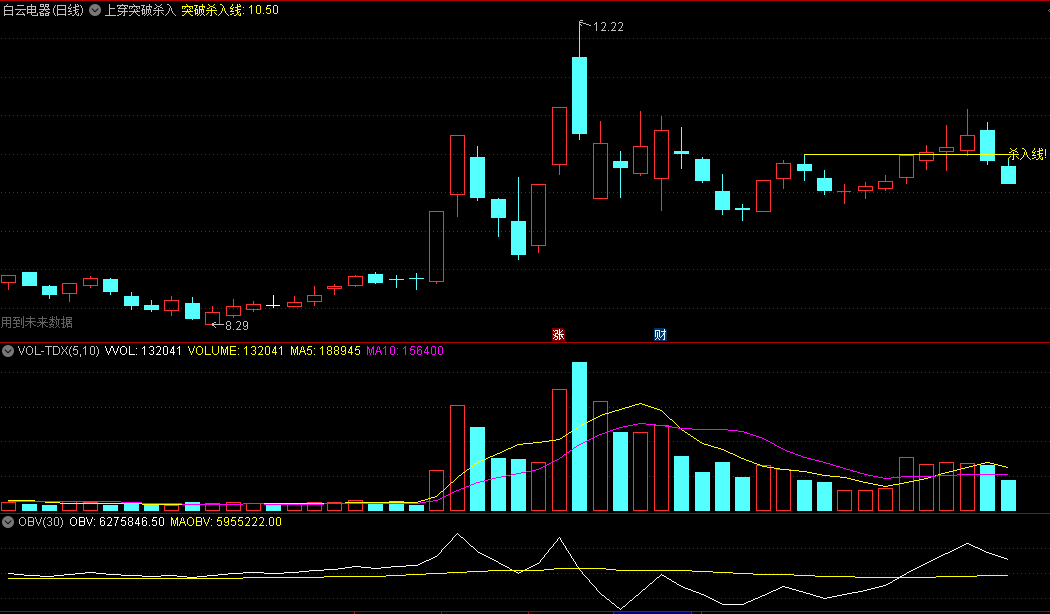Image resolution: width=1050 pixels, height=614 pixels.
Task: Select the tallest cyan candle below 12.22
Action: 579,95
